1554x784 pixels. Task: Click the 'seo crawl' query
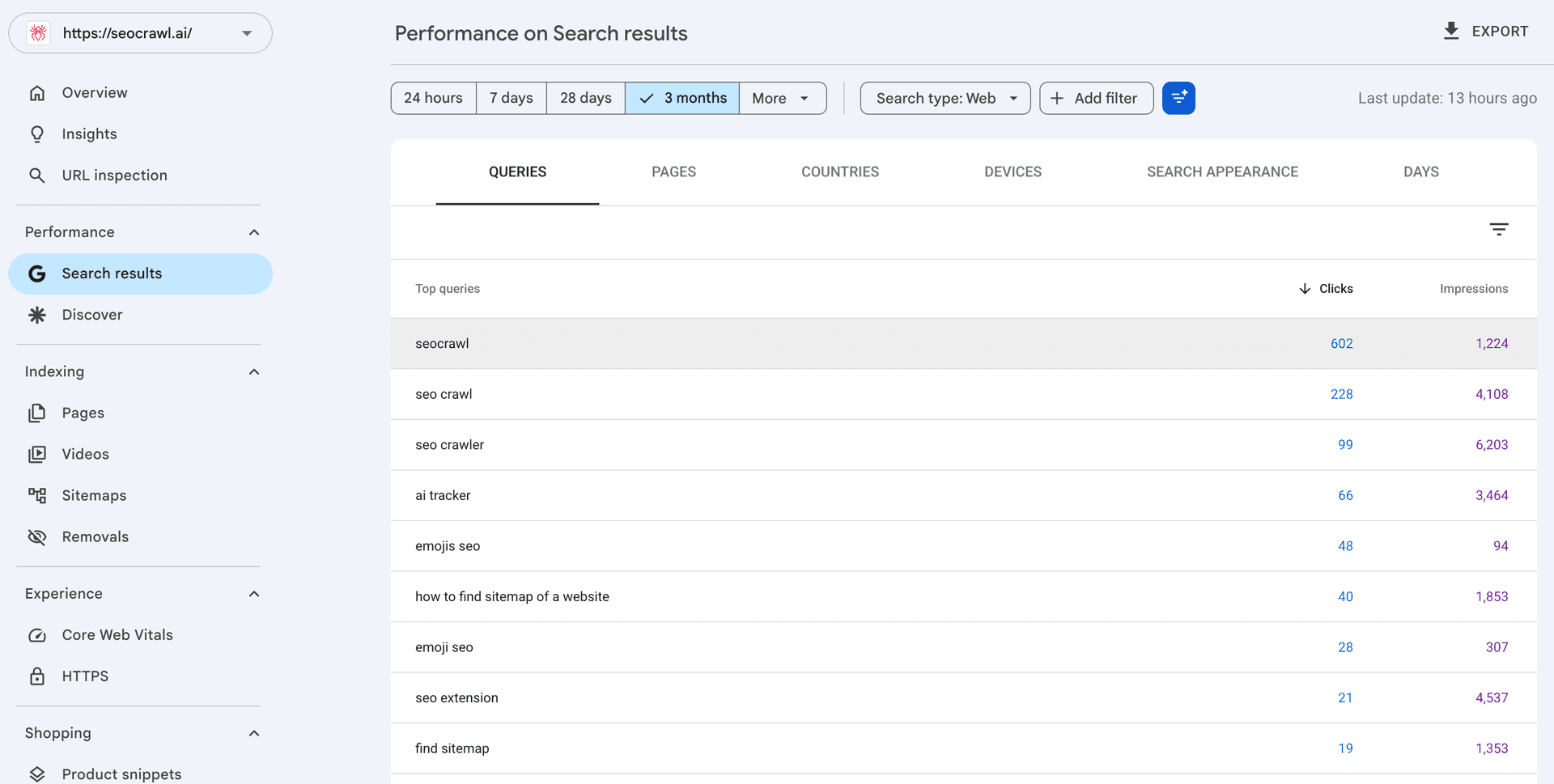point(444,395)
